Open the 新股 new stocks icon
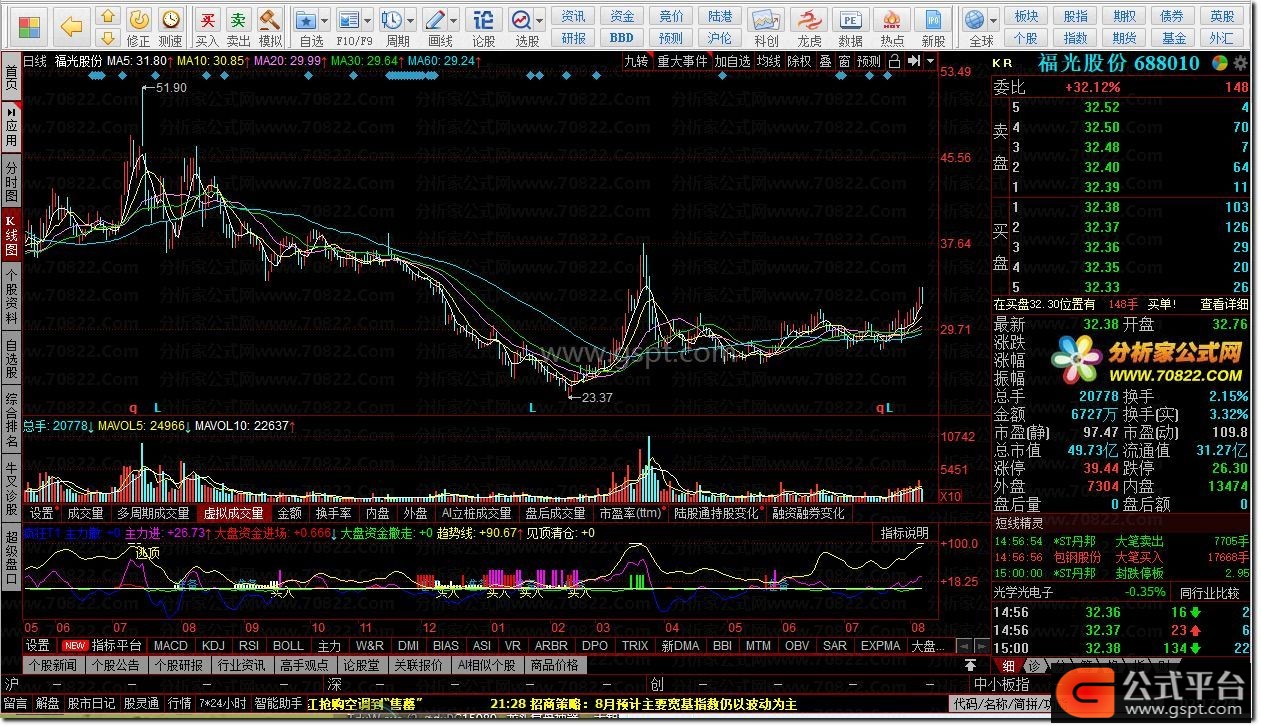This screenshot has width=1261, height=726. [x=934, y=27]
